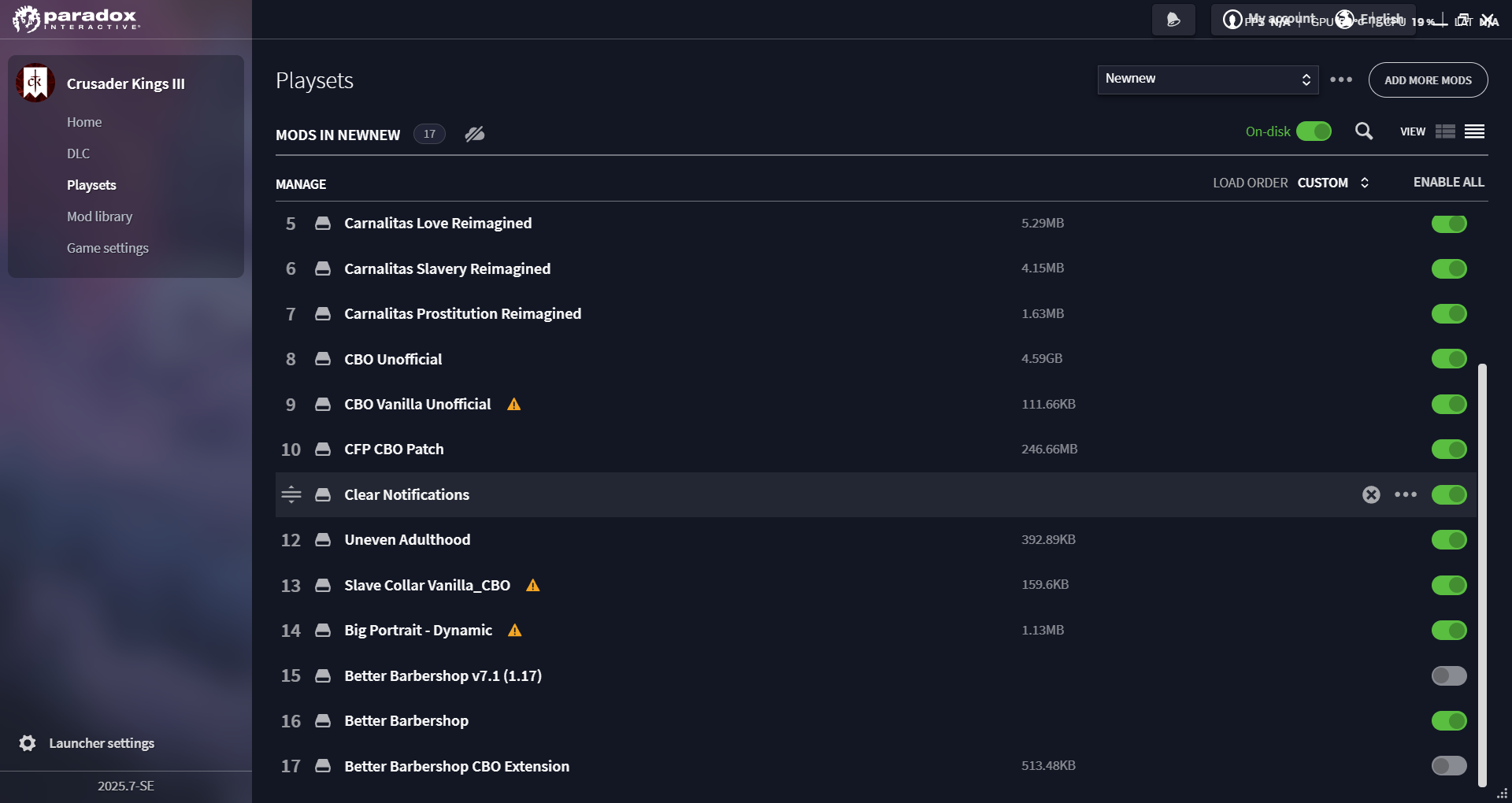The height and width of the screenshot is (803, 1512).
Task: Click ENABLE ALL mods
Action: (x=1448, y=183)
